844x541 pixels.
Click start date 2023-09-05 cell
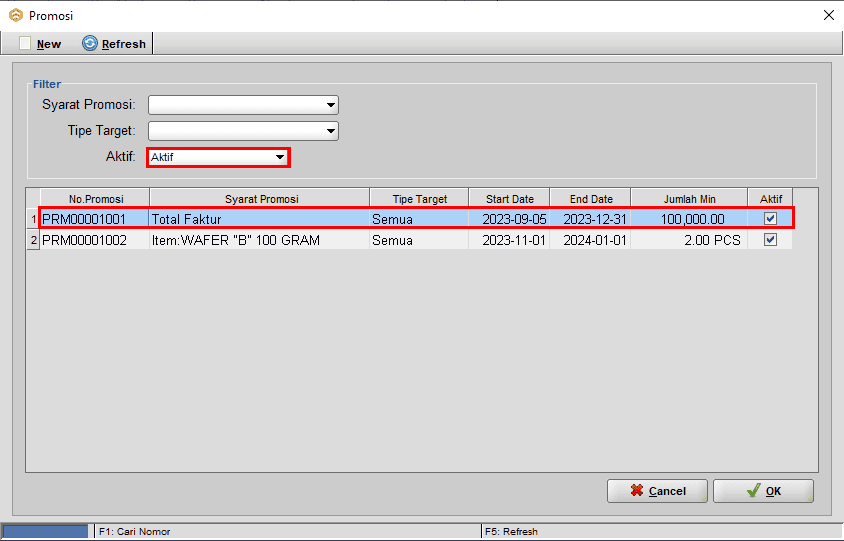click(509, 219)
